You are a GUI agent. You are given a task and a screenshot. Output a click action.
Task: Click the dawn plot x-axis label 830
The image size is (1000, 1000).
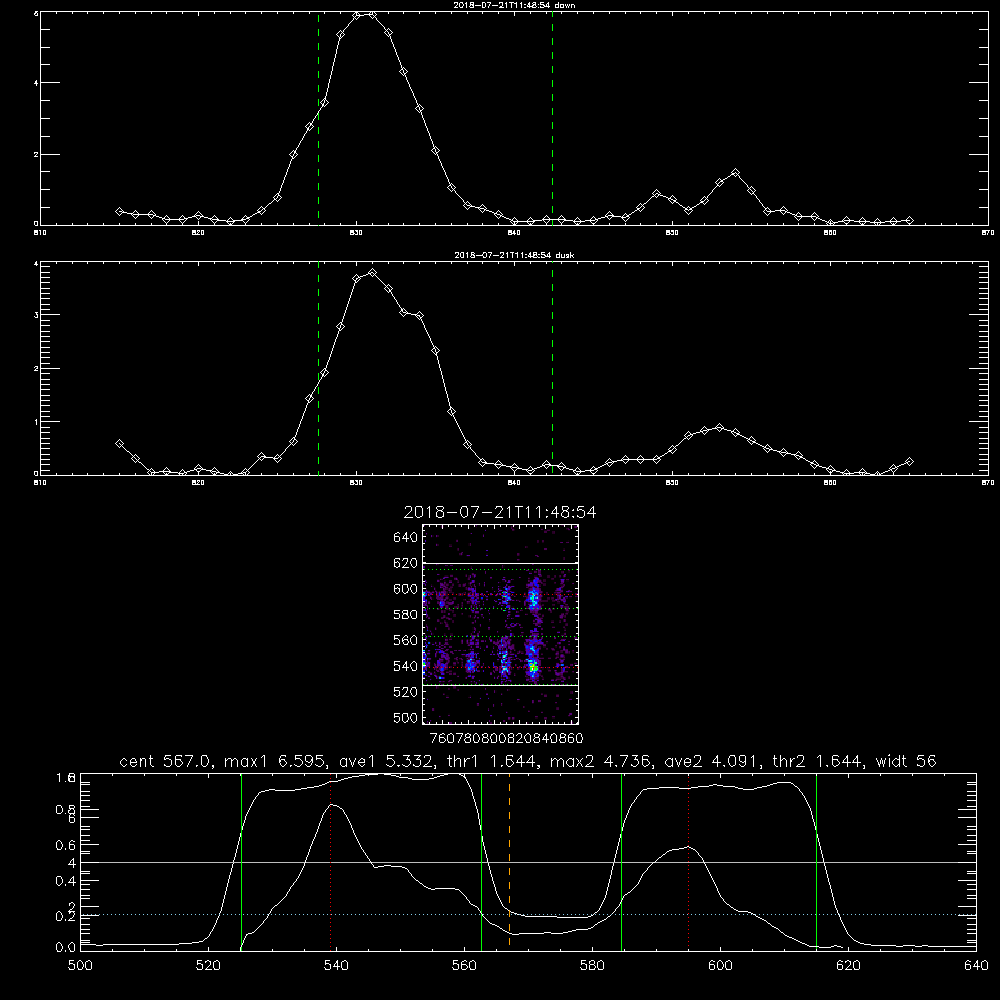[x=356, y=233]
